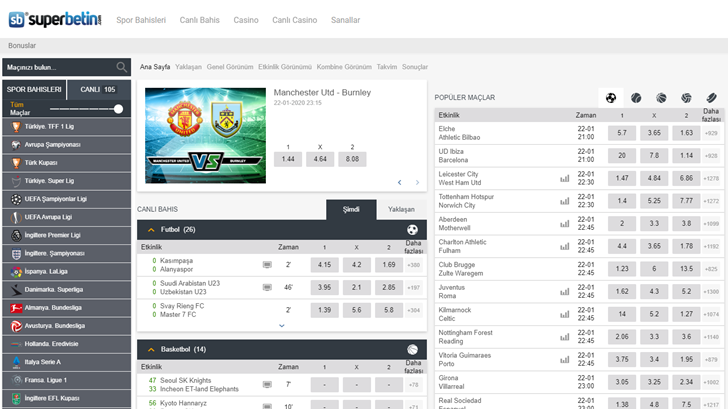Click UEFA Şampiyonlar Ligi league icon
This screenshot has height=409, width=728.
tap(16, 199)
